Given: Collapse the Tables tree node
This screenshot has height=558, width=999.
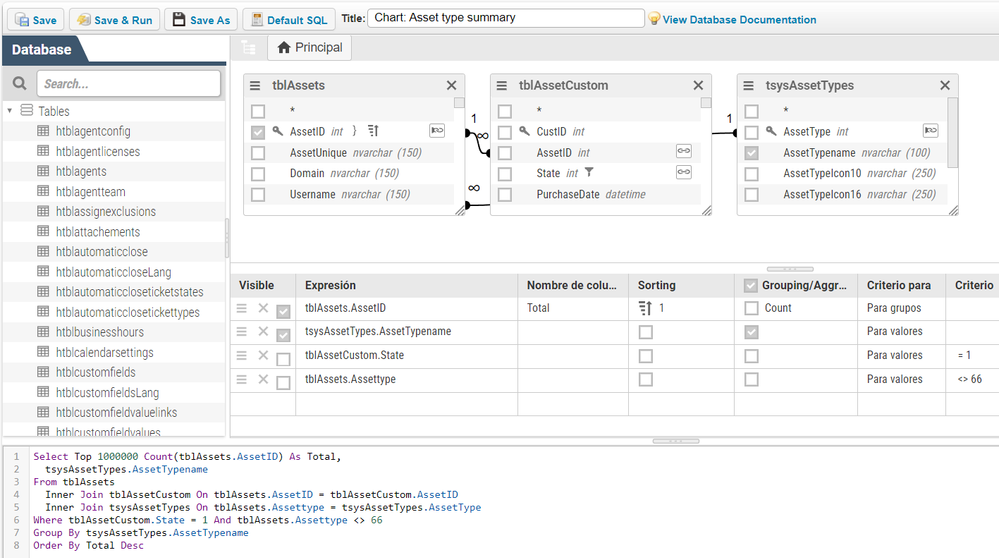Looking at the screenshot, I should 10,111.
